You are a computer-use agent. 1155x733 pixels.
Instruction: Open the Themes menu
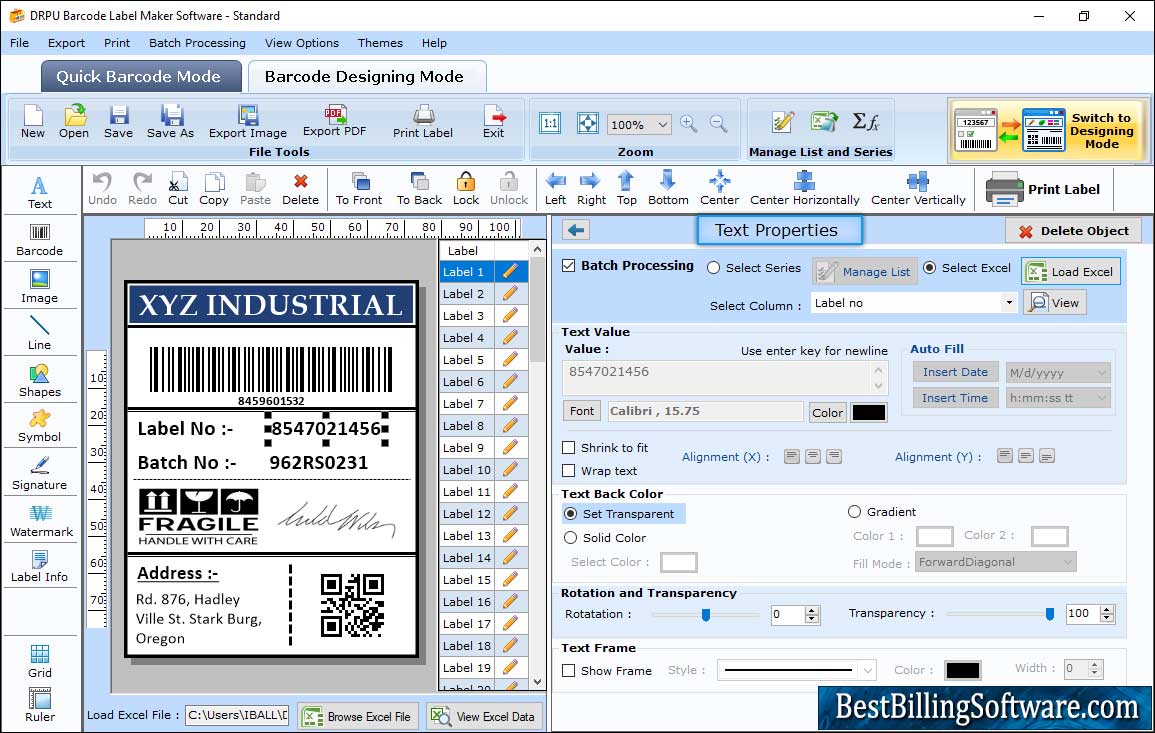pyautogui.click(x=380, y=43)
